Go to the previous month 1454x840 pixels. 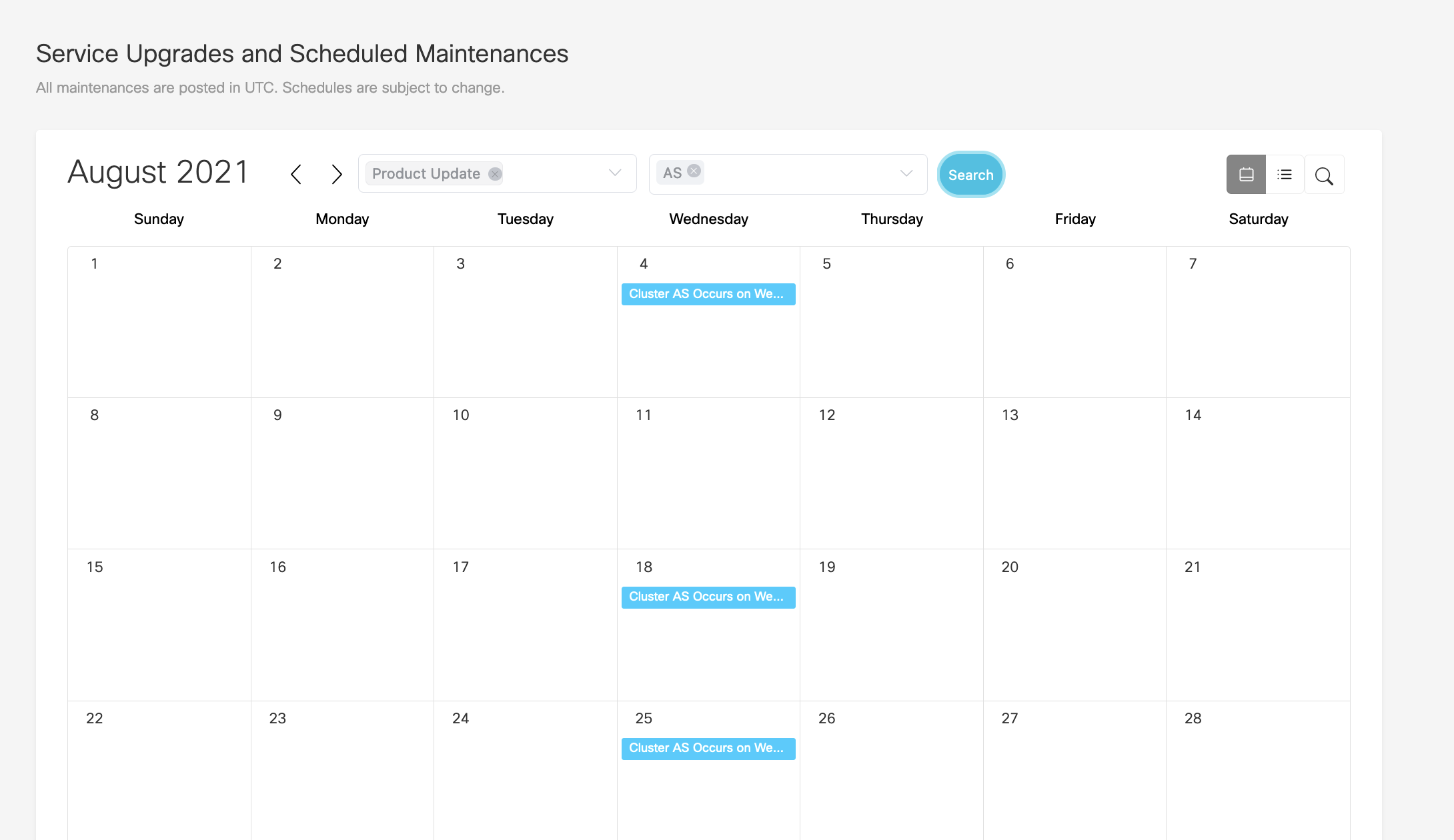[296, 175]
